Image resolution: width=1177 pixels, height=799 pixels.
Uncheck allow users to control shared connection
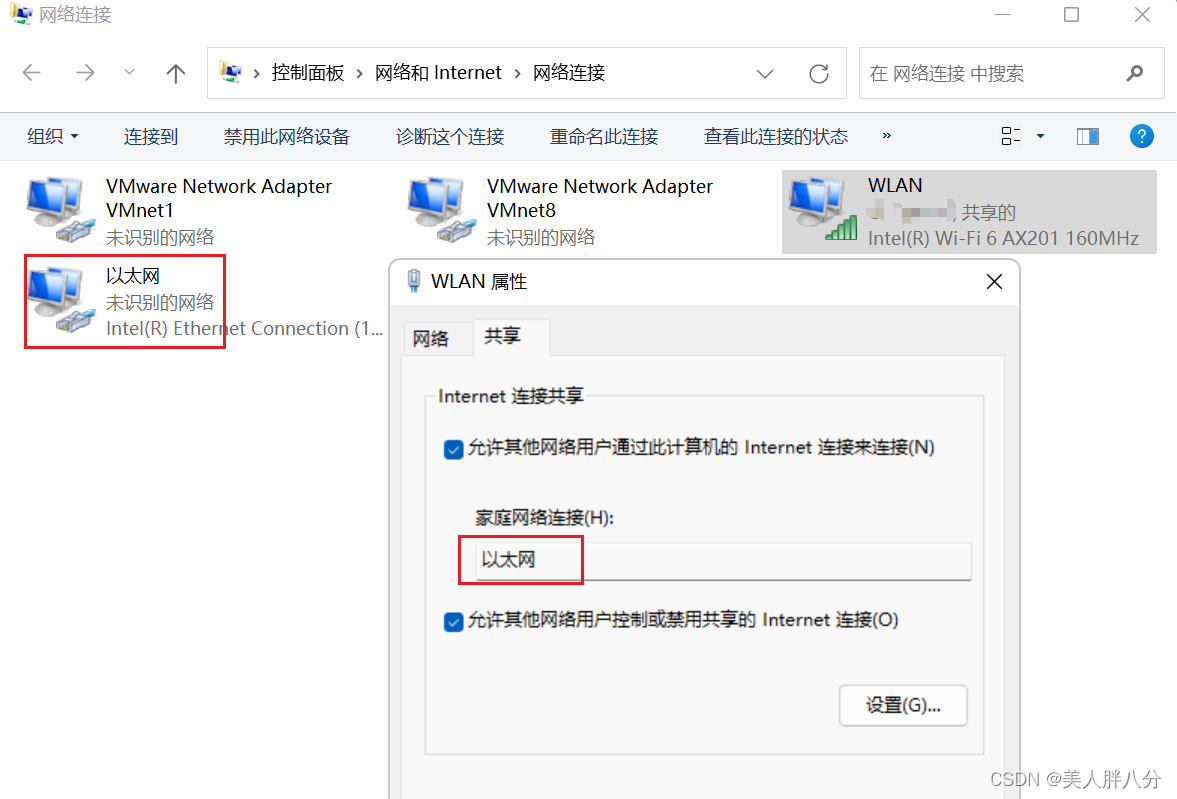tap(453, 622)
